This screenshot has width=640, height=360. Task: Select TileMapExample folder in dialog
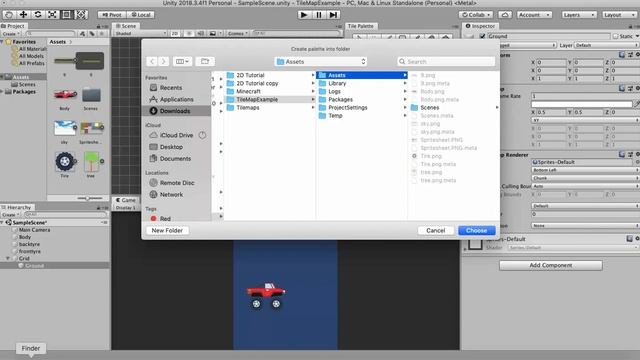click(x=270, y=100)
